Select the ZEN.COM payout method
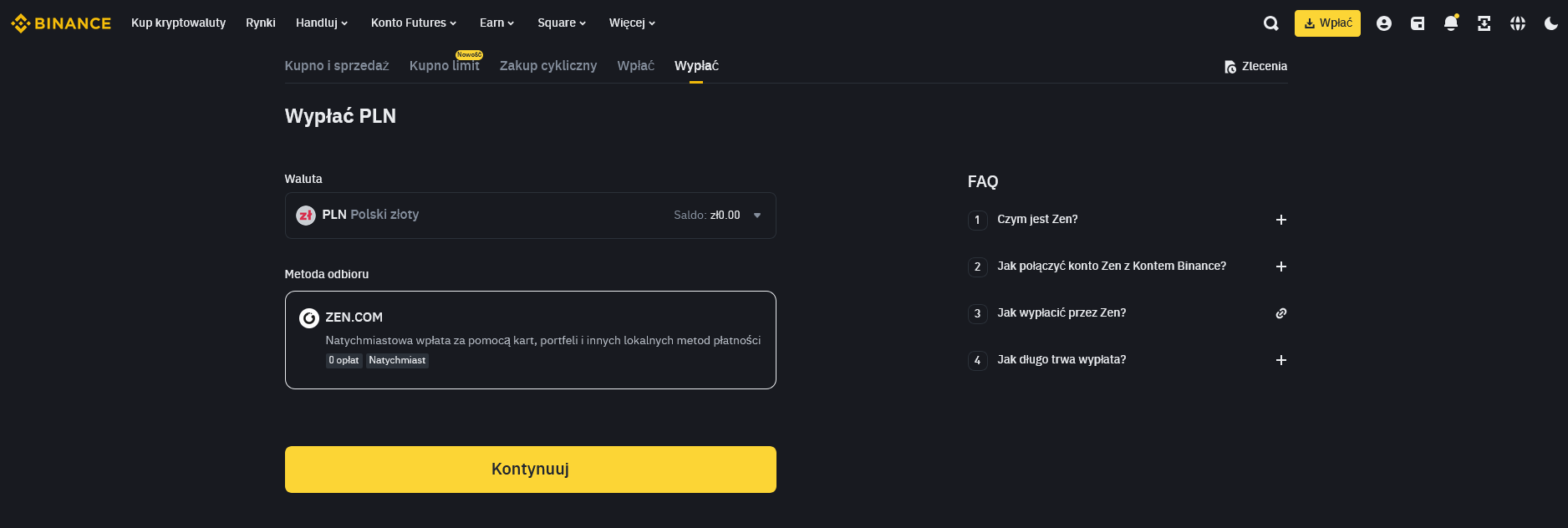The image size is (1568, 528). click(530, 339)
